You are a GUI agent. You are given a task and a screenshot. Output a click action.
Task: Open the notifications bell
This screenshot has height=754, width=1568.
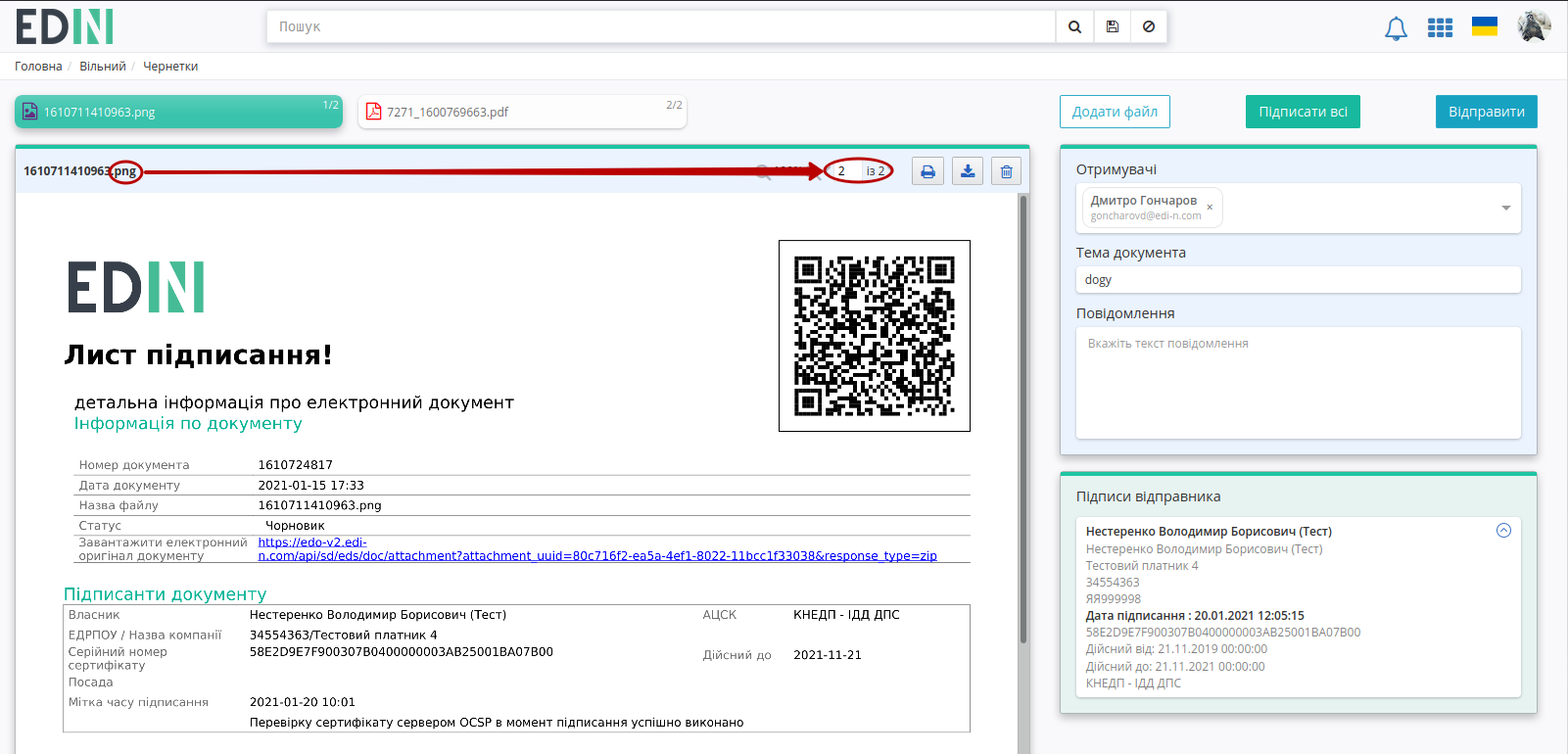click(1396, 28)
